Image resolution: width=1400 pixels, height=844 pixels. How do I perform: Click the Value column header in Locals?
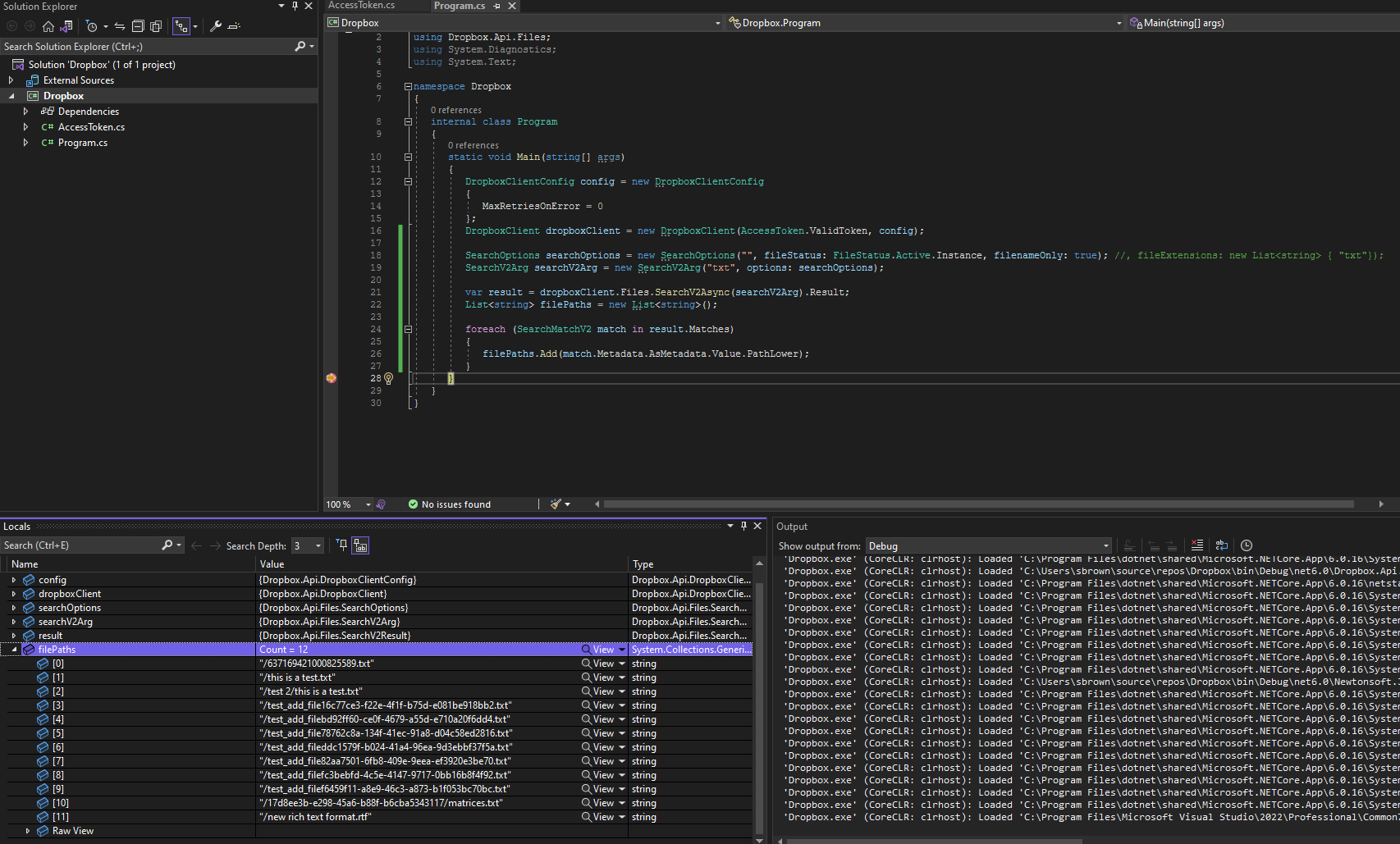tap(442, 564)
